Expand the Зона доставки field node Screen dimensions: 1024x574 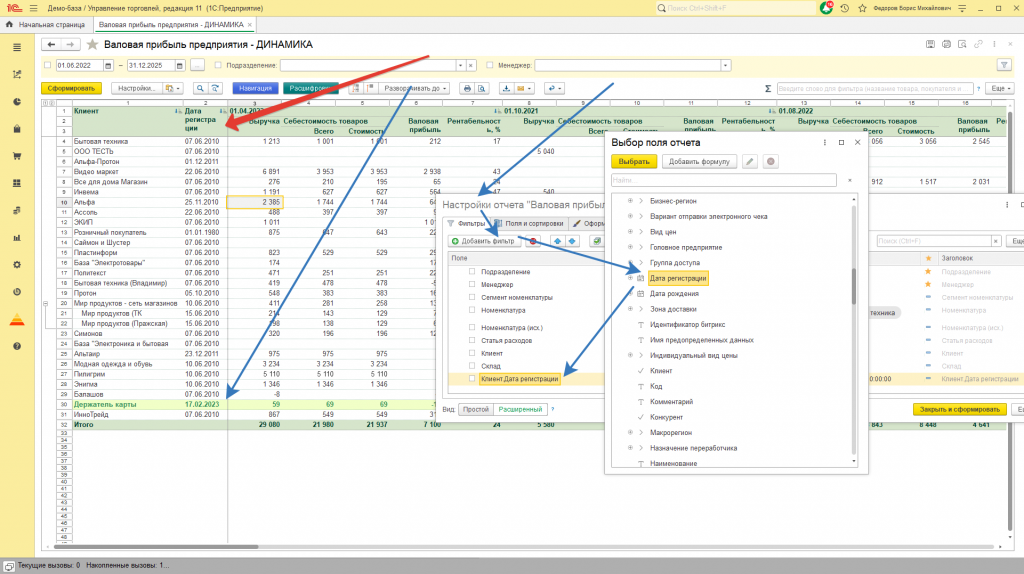click(x=630, y=309)
